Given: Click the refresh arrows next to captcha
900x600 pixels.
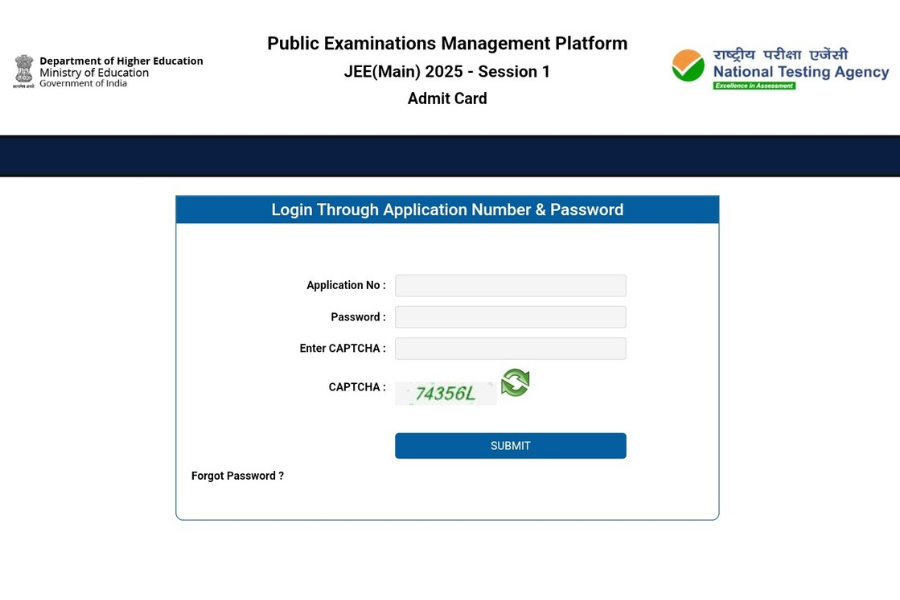Looking at the screenshot, I should pos(514,383).
